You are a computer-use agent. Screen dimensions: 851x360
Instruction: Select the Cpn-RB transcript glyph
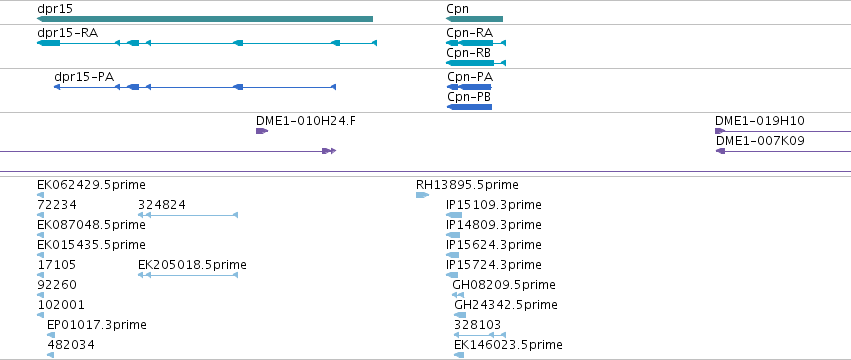pos(476,63)
